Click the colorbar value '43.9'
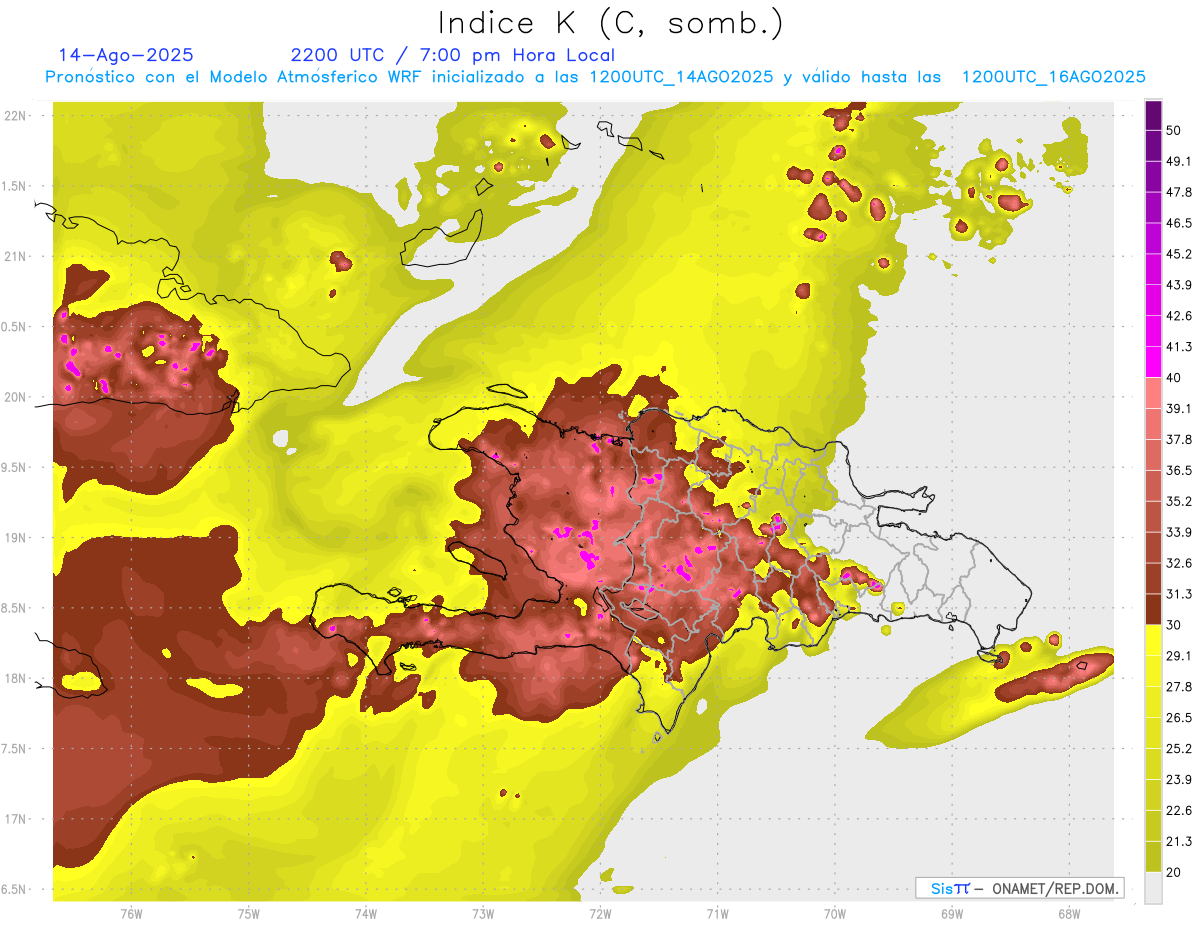Image resolution: width=1200 pixels, height=927 pixels. click(x=1179, y=285)
